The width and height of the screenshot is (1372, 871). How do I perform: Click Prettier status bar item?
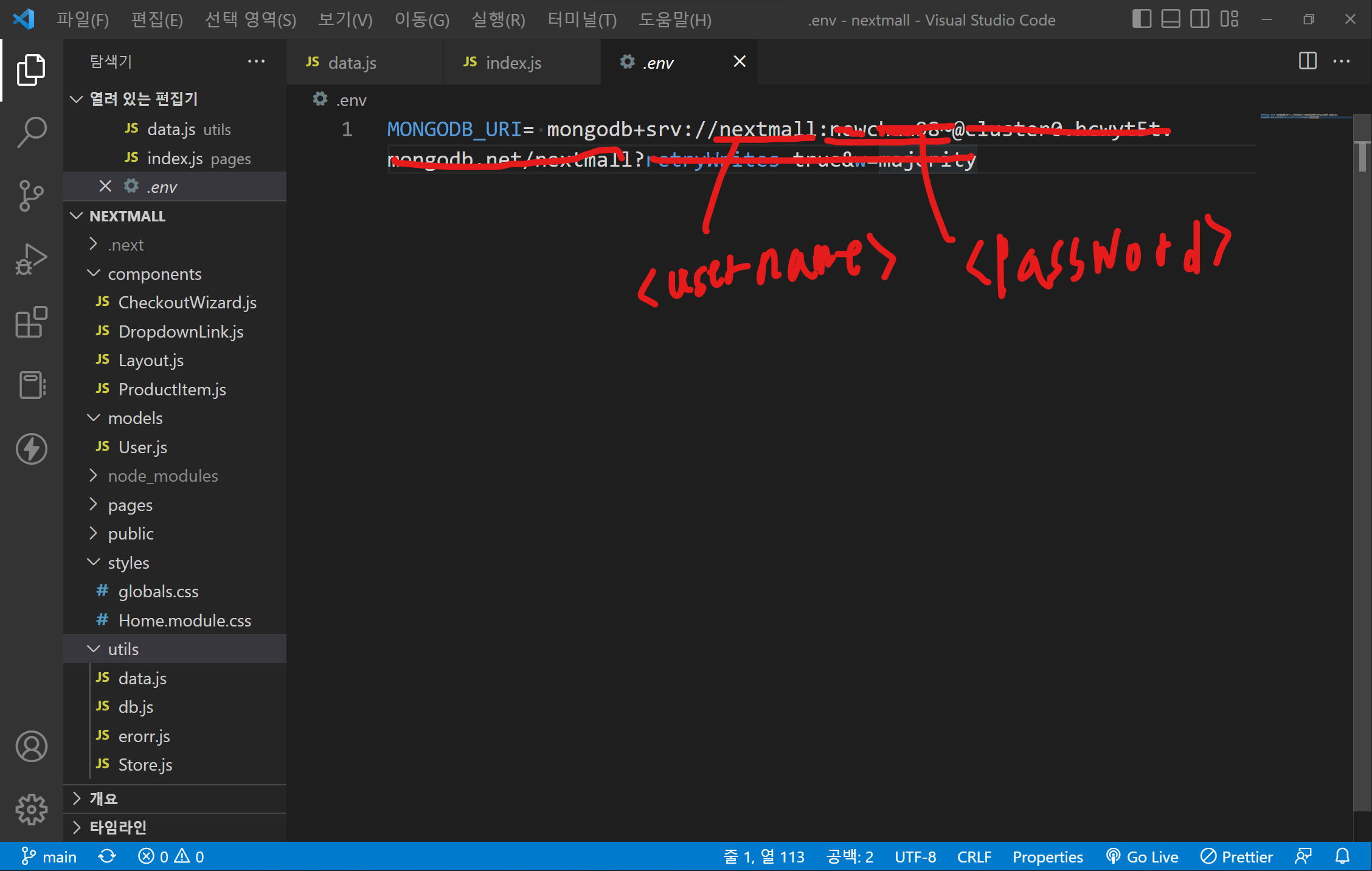tap(1236, 856)
